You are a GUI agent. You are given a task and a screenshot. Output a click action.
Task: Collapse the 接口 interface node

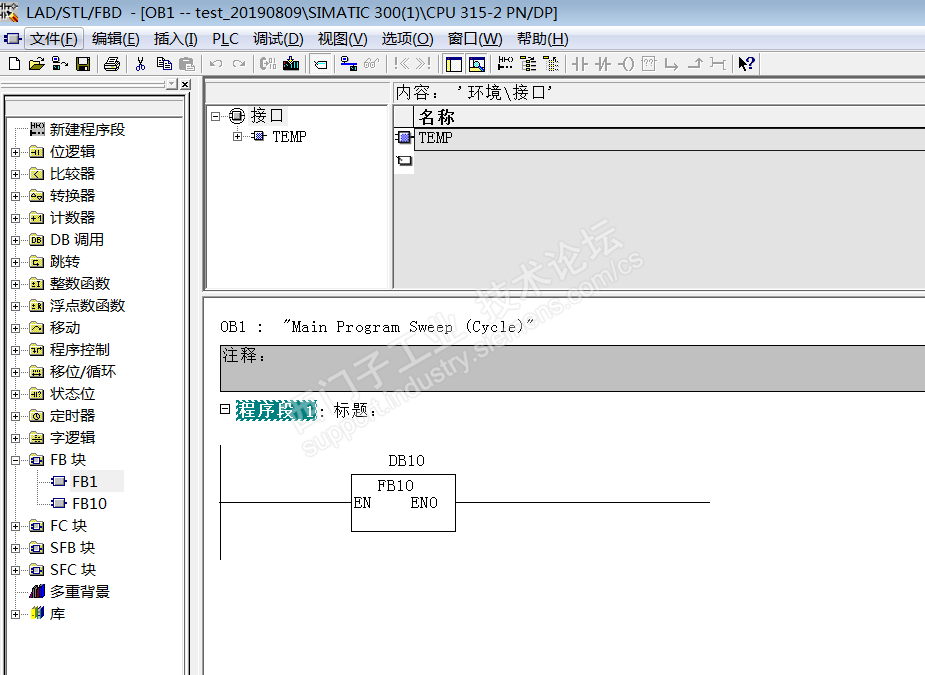pos(215,116)
